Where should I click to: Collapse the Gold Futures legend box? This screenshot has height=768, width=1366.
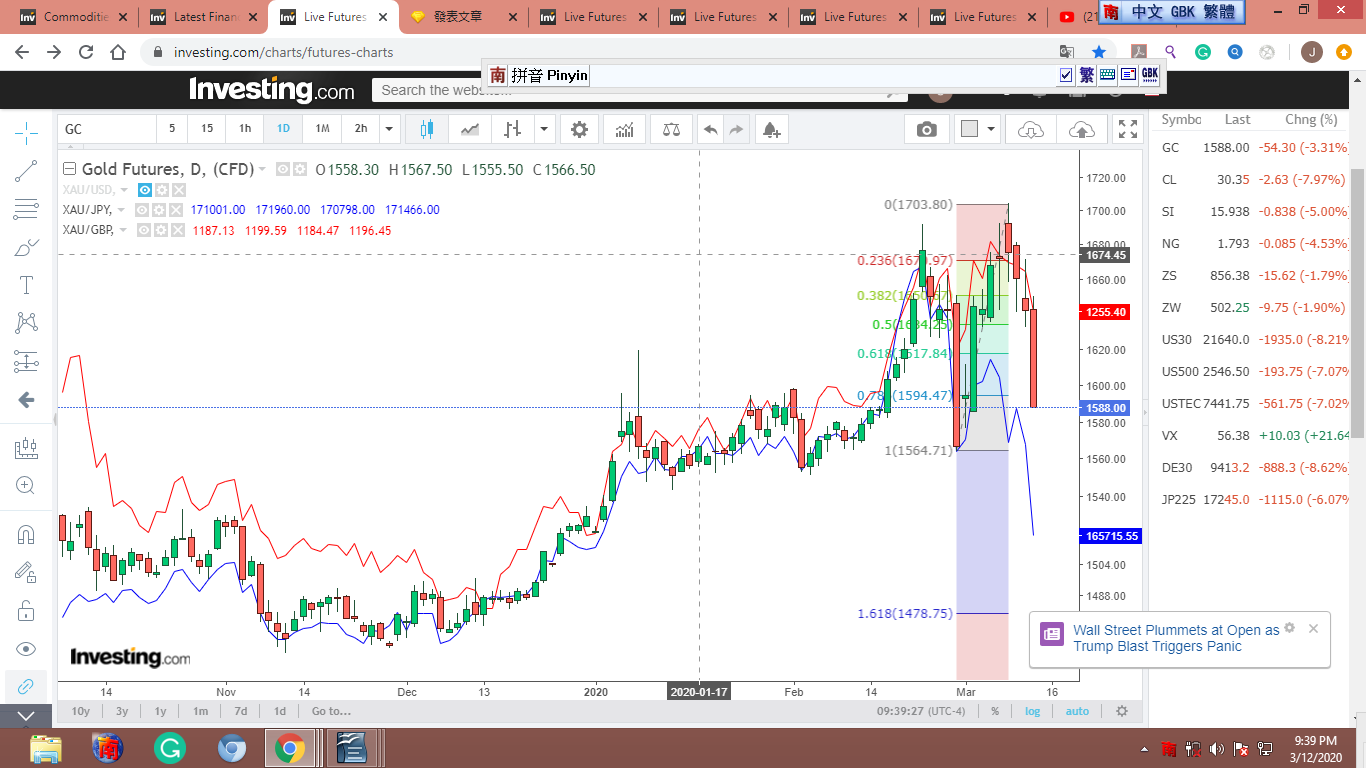point(69,169)
